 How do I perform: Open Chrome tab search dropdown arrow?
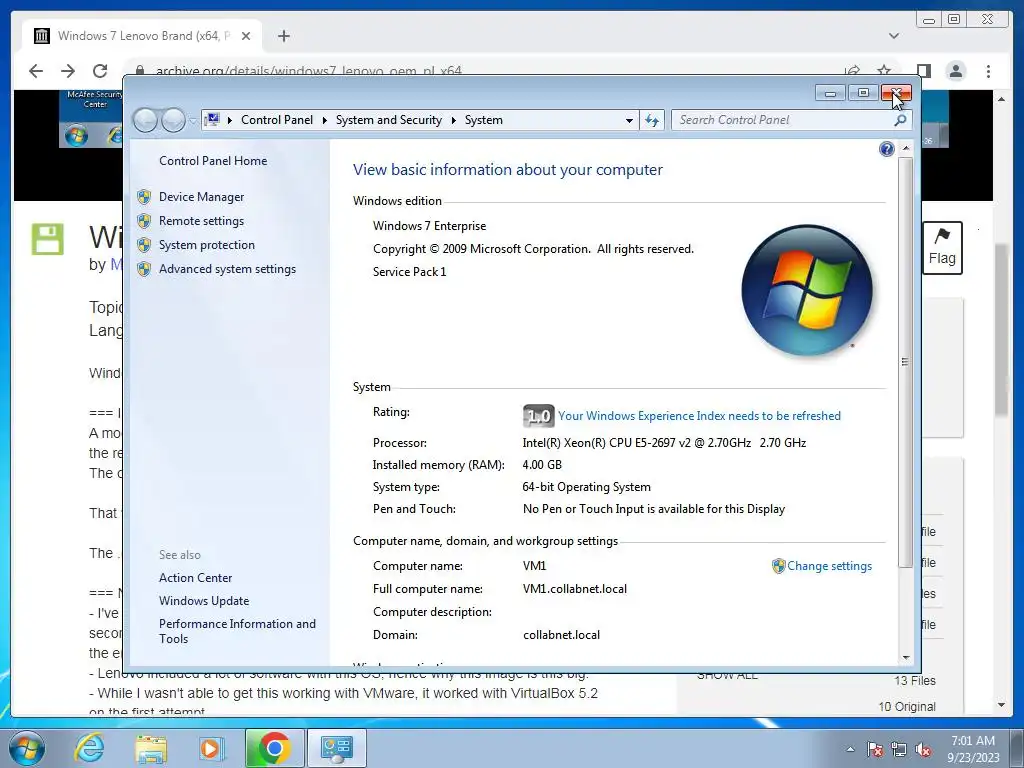893,36
